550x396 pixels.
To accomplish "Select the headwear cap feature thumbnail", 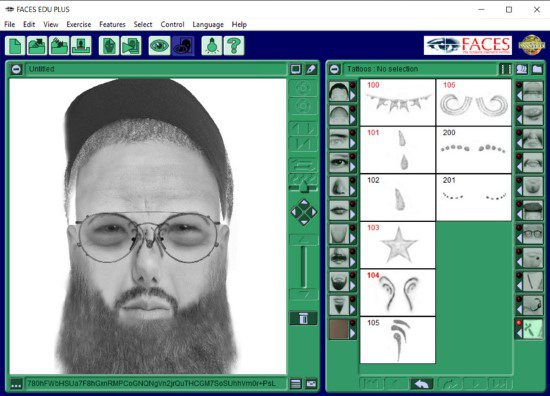I will pyautogui.click(x=533, y=210).
